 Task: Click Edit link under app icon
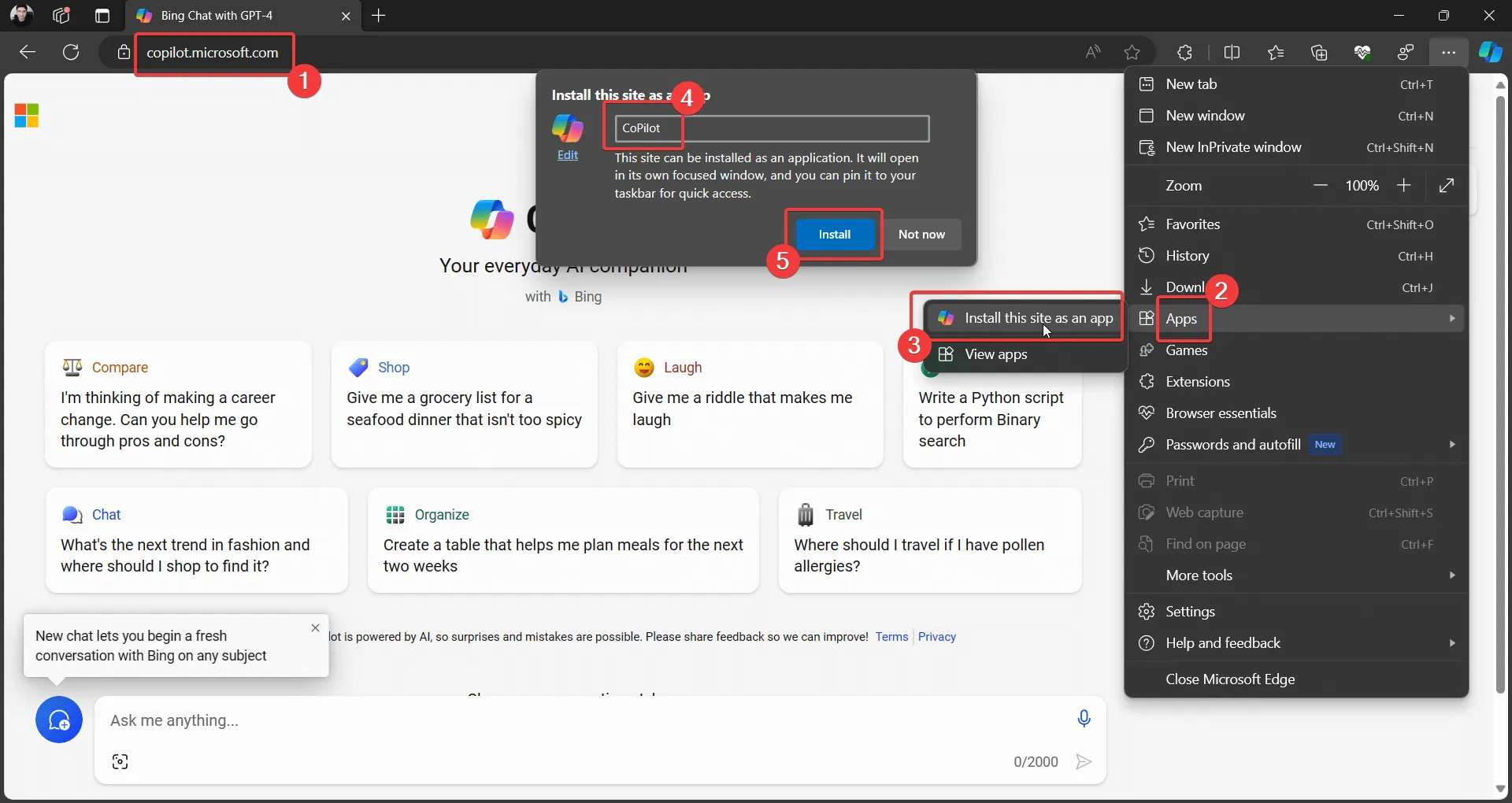click(568, 155)
